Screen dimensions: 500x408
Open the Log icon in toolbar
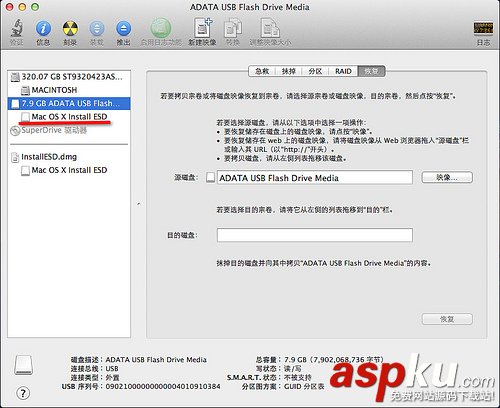coord(483,29)
